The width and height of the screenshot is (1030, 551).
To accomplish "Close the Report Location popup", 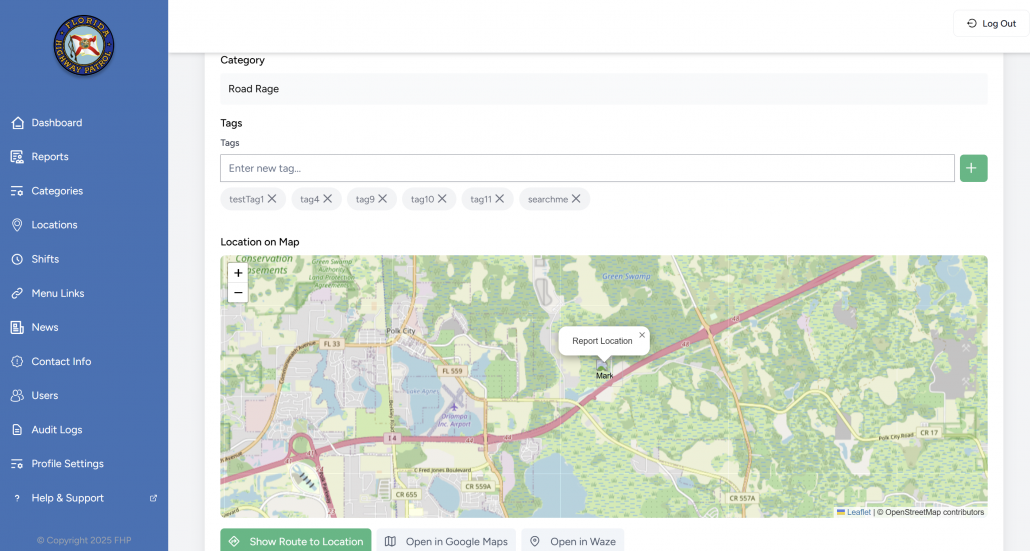I will coord(642,335).
